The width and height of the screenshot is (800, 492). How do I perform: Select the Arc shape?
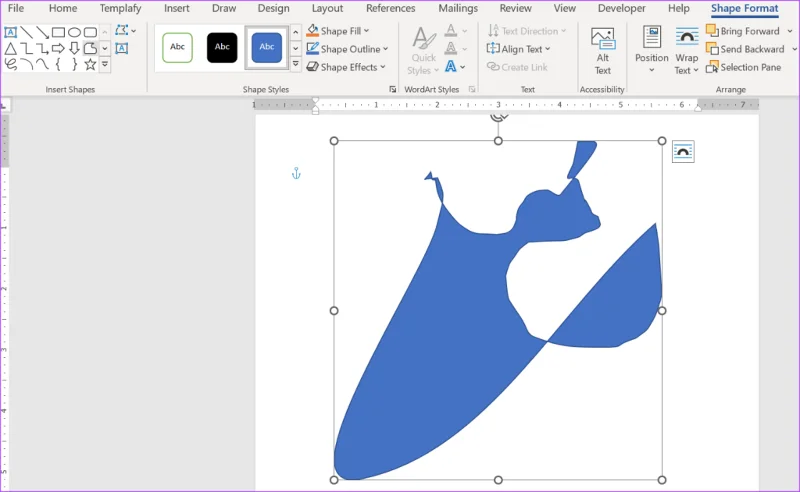tap(27, 64)
